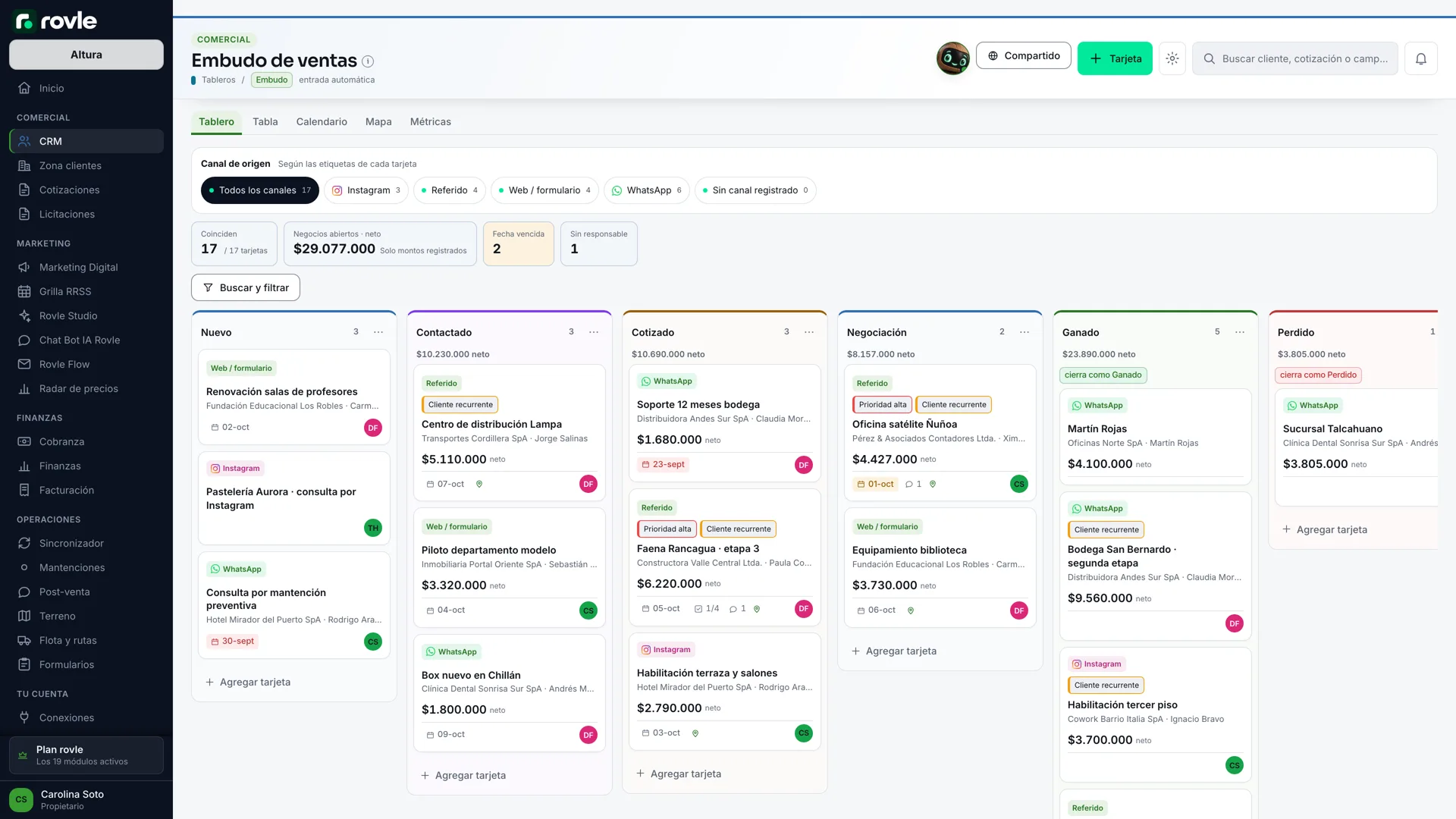Select Todos los canales filter chip

pos(260,190)
